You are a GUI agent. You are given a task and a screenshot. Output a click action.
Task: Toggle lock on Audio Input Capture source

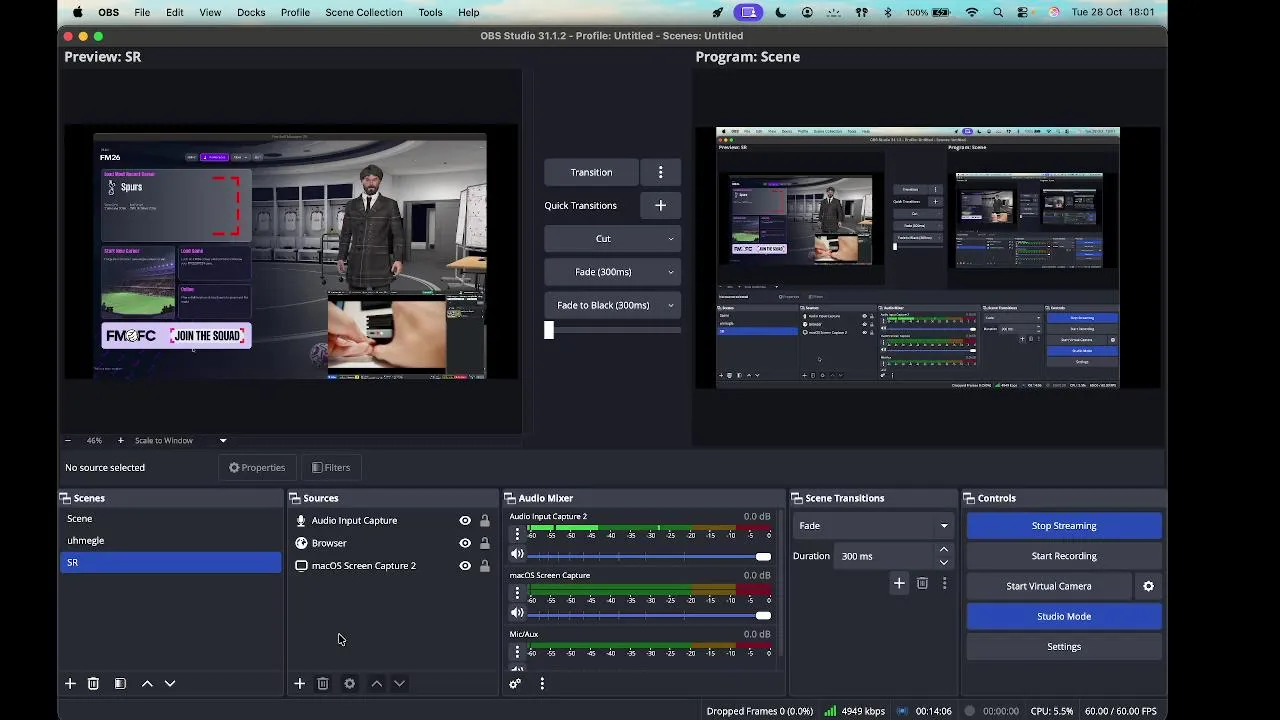pyautogui.click(x=485, y=520)
